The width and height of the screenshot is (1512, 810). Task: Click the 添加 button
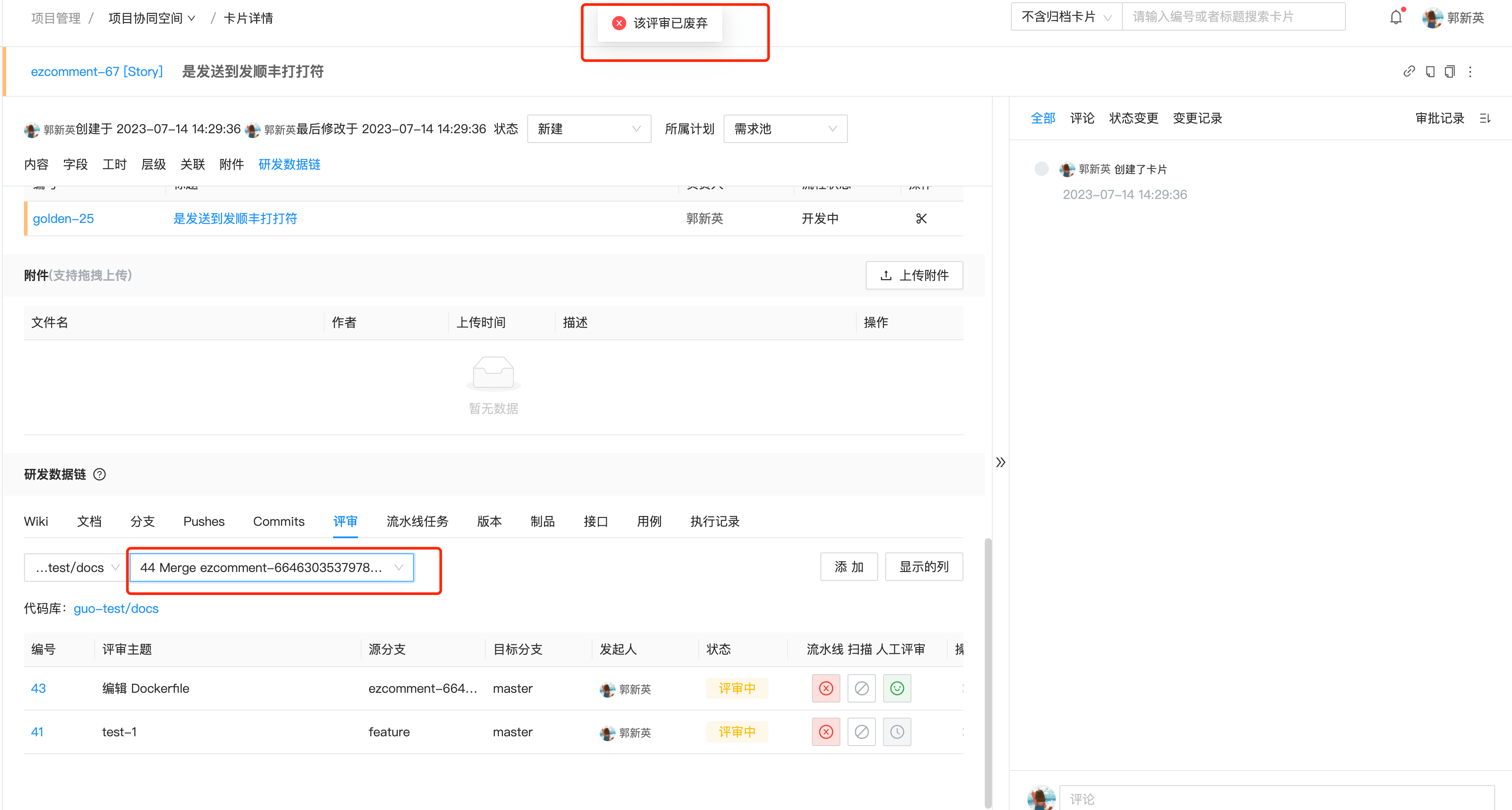(x=849, y=566)
